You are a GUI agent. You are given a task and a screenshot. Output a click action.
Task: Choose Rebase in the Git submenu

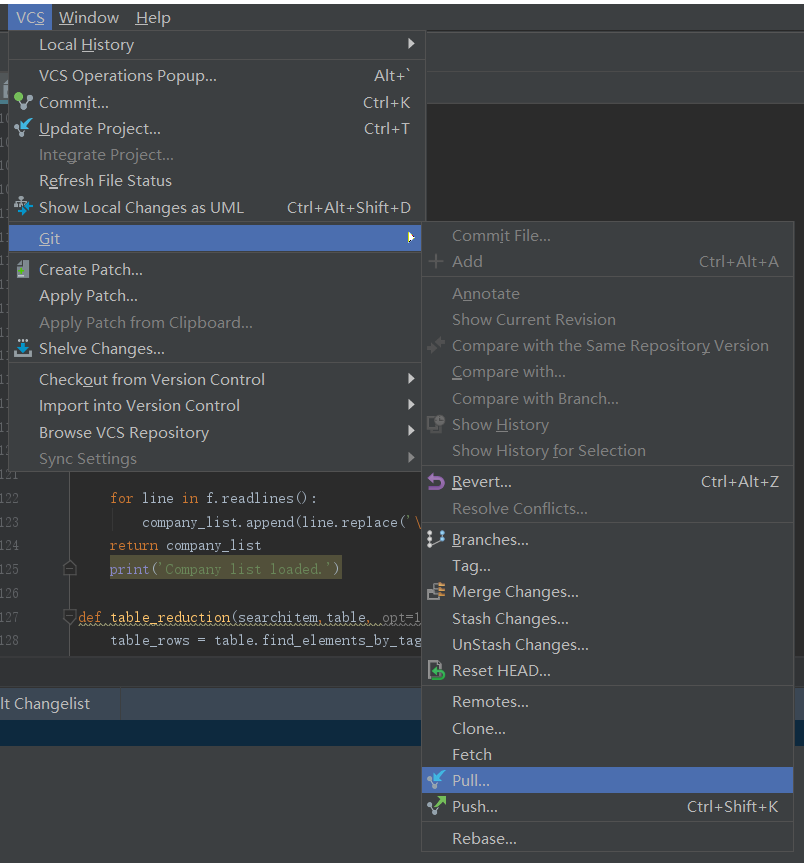[x=608, y=839]
